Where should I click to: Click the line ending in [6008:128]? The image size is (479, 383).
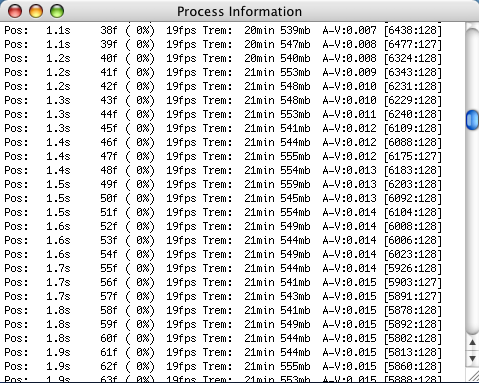pos(223,226)
